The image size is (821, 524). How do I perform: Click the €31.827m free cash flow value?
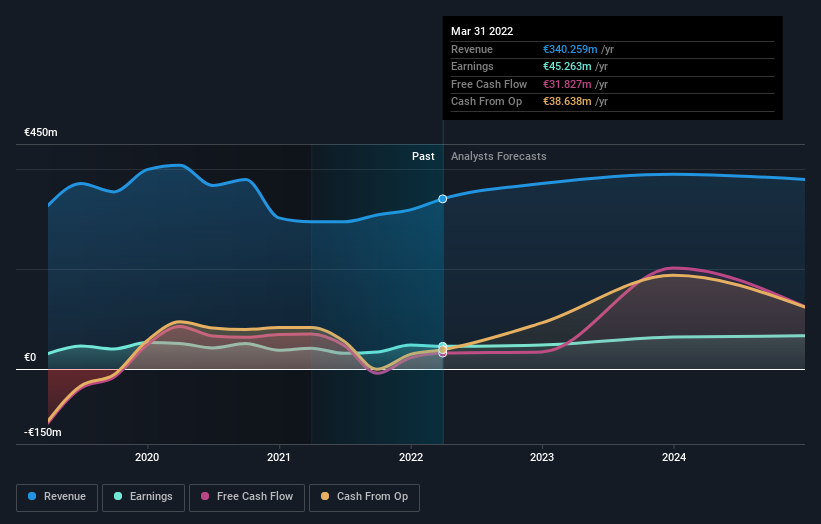coord(567,84)
